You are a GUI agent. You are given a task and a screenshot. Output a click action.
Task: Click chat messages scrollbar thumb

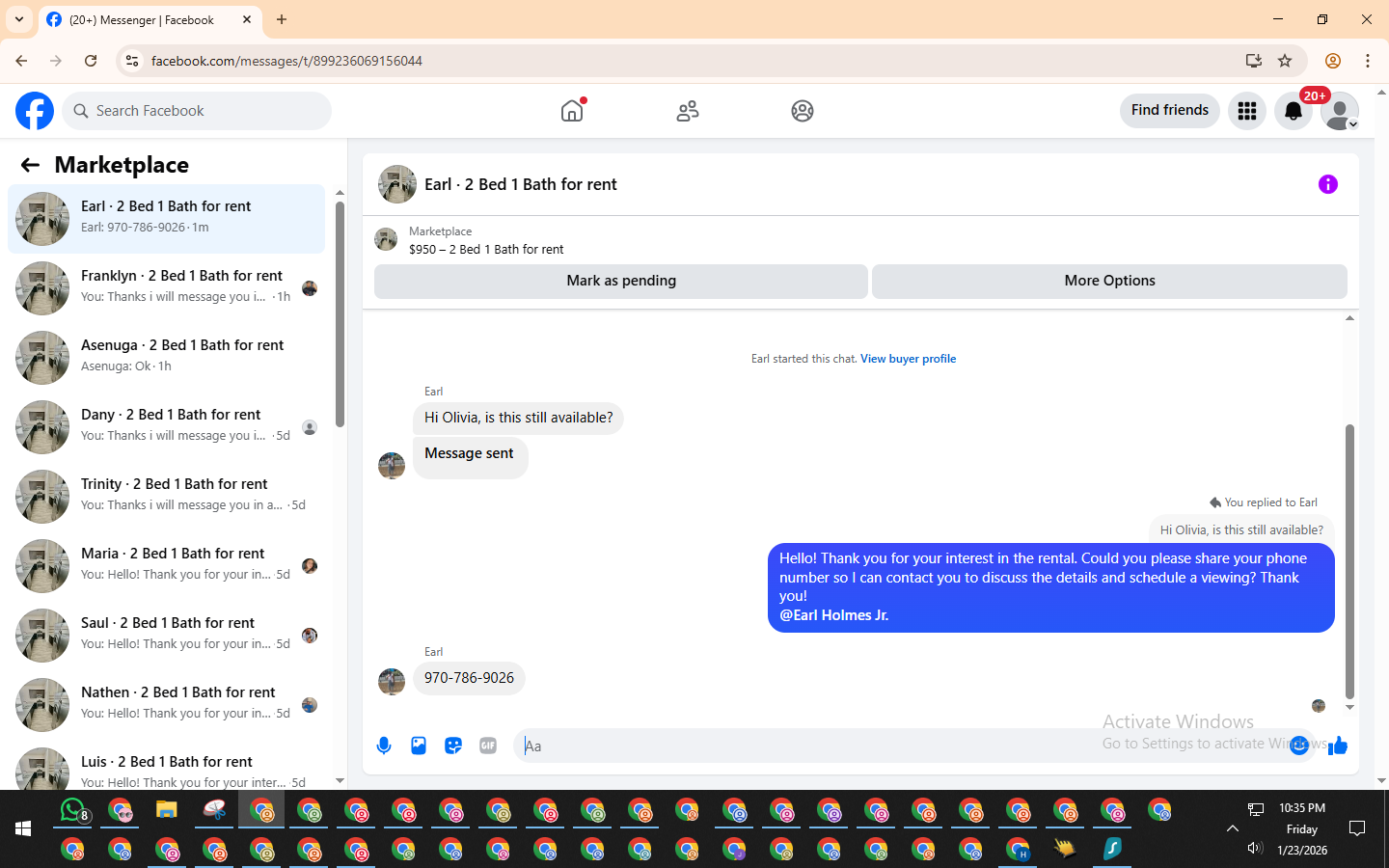(x=1349, y=560)
